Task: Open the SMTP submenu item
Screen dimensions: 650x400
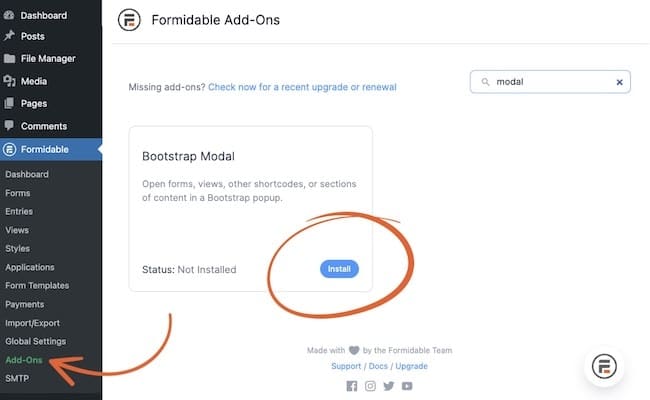Action: (x=17, y=378)
